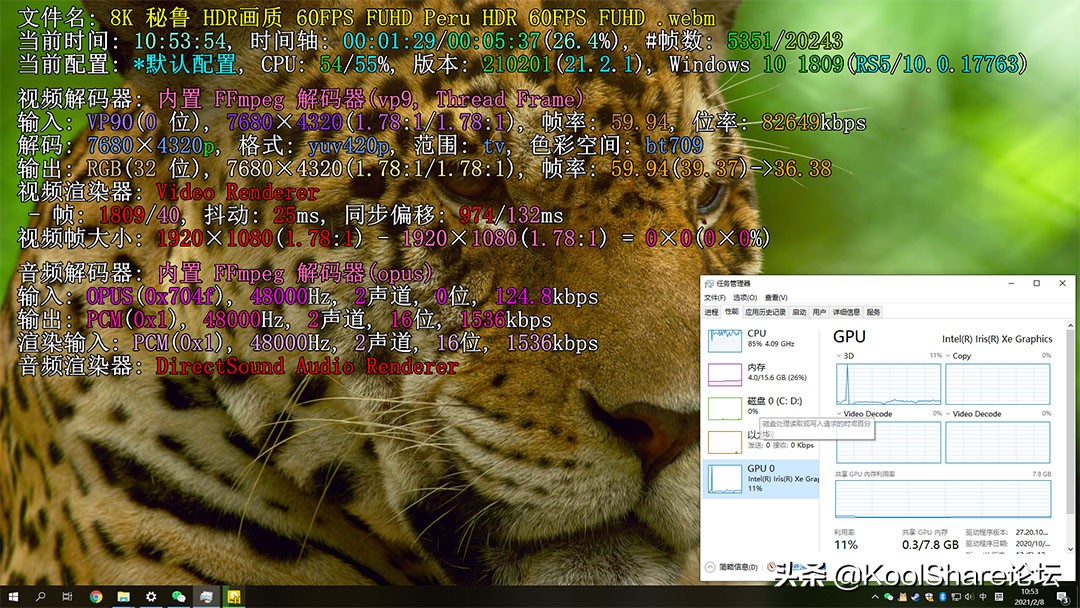
Task: Switch to the video player taskbar icon
Action: (235, 596)
